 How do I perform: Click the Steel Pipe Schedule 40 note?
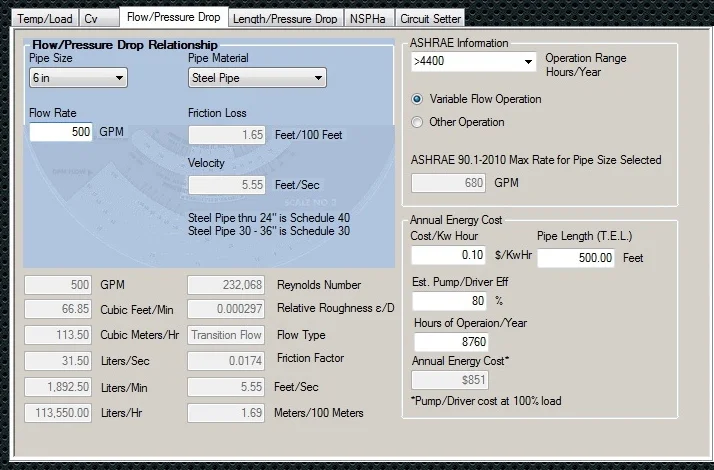click(x=269, y=218)
